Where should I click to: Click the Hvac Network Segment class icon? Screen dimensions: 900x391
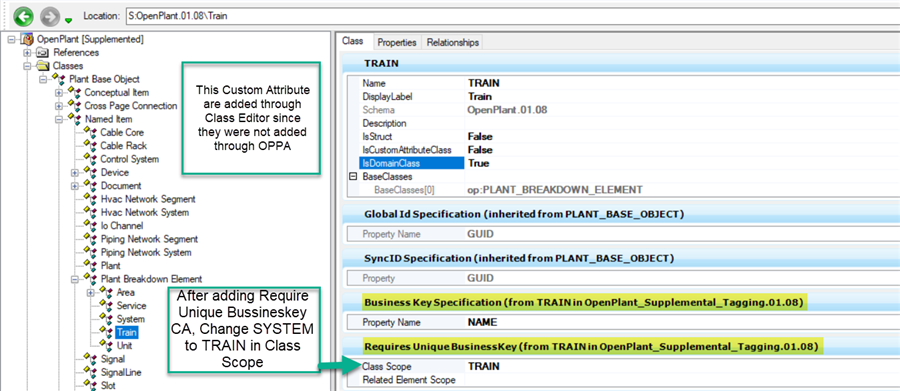tap(91, 199)
